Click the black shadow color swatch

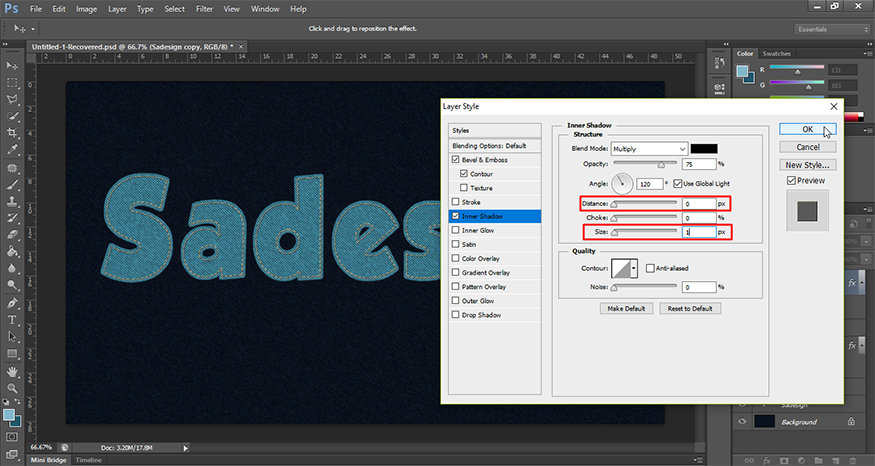[704, 148]
